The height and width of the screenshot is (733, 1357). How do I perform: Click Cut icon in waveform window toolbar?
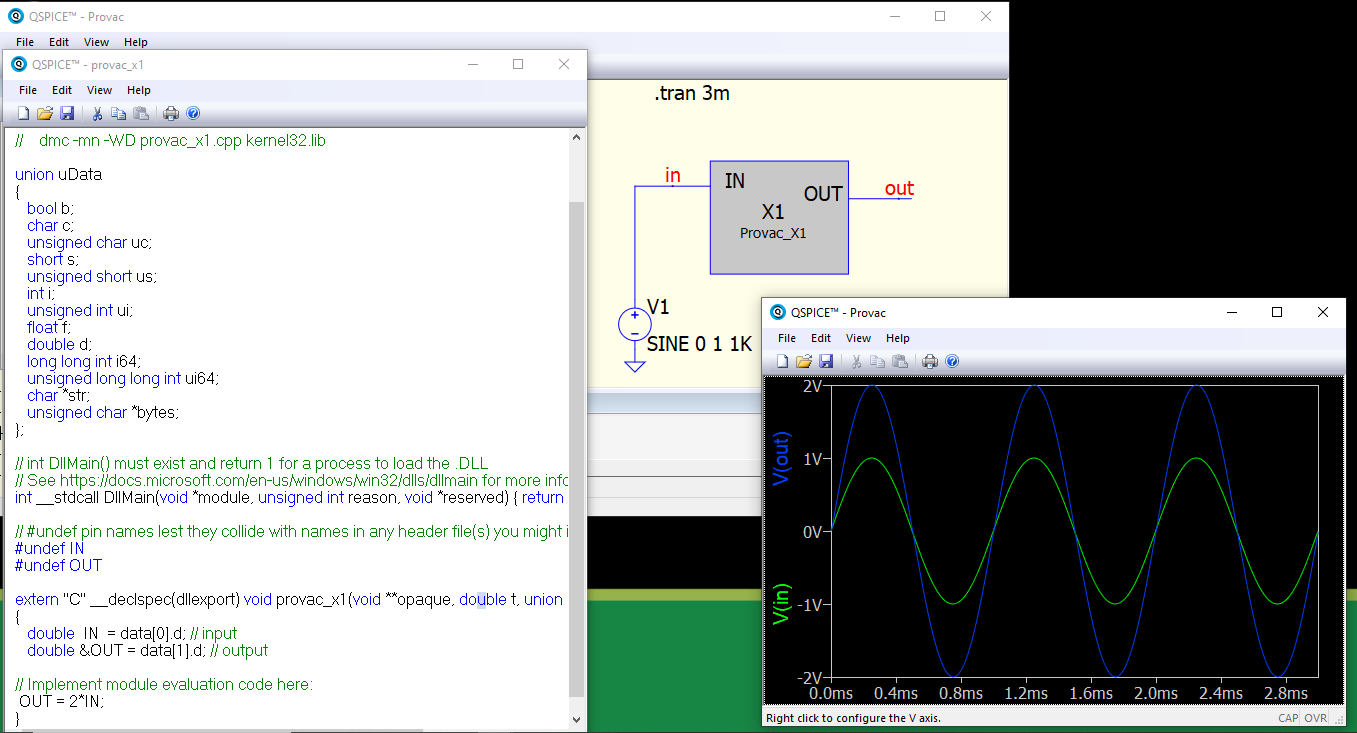point(856,361)
